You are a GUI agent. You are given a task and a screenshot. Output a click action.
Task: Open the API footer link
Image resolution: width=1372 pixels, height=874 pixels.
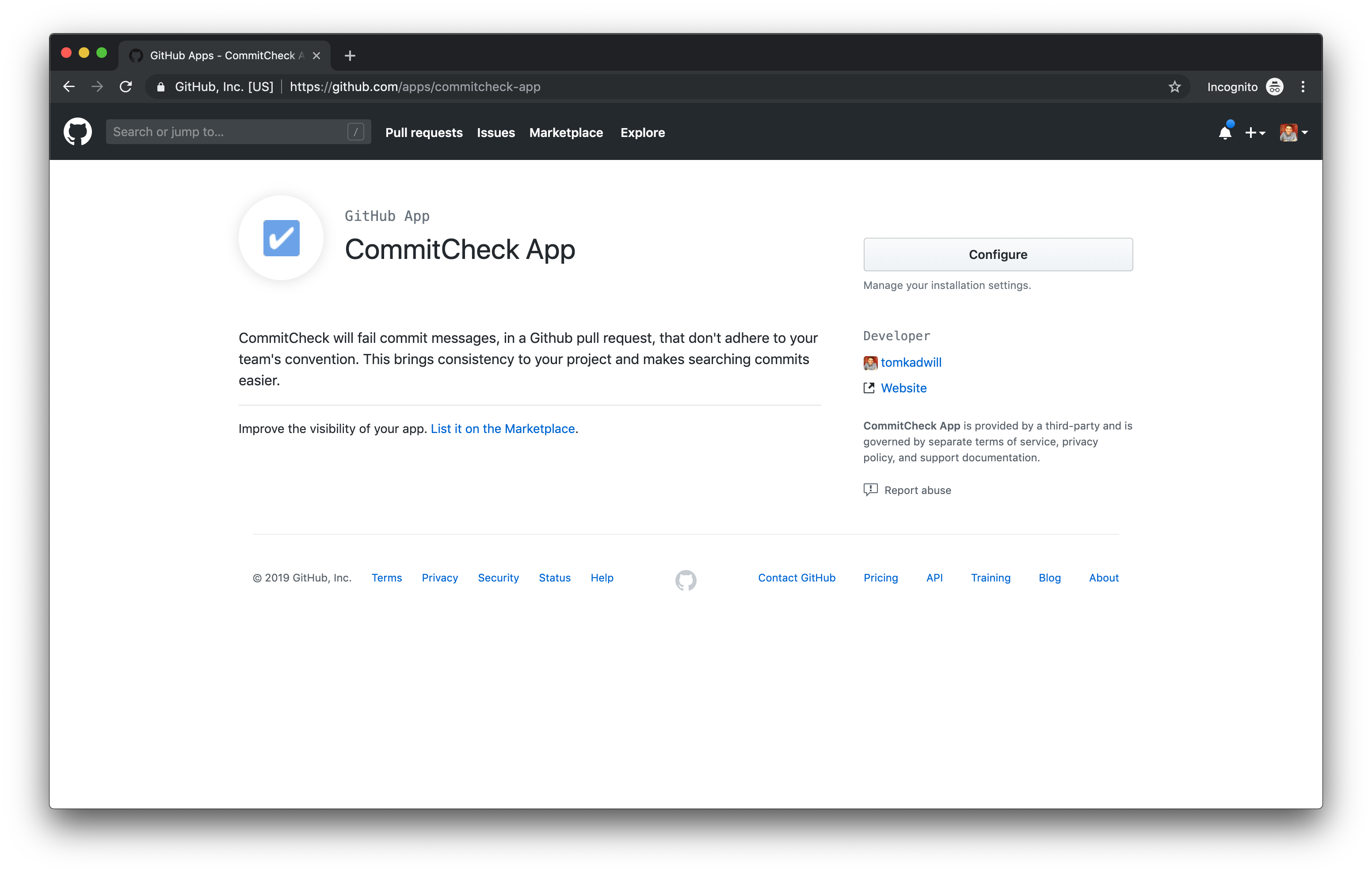click(x=934, y=578)
